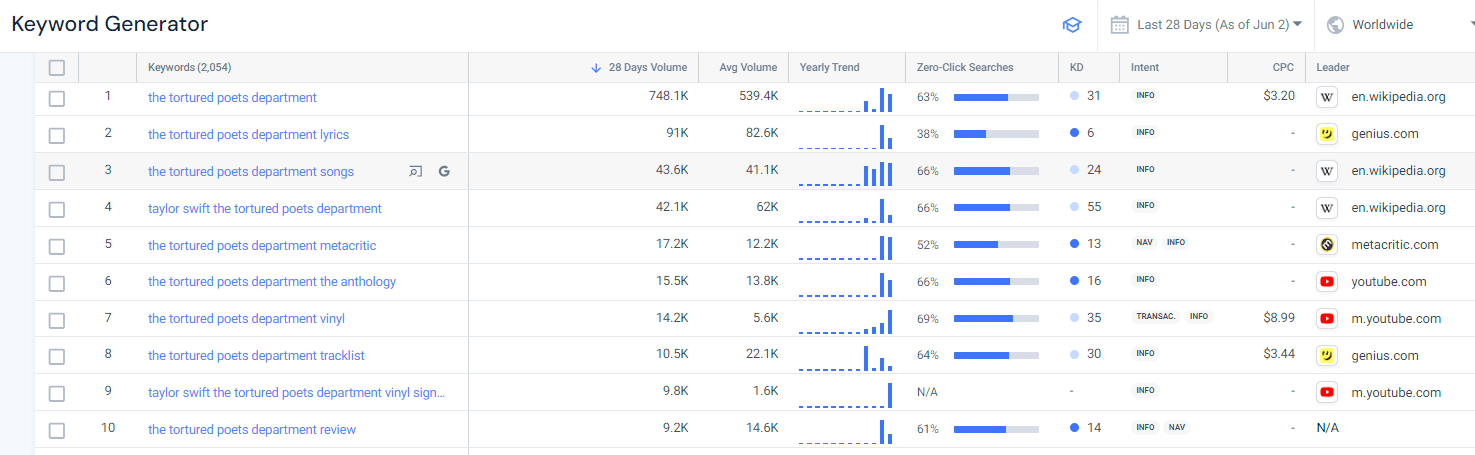Click en.wikipedia.org leader in row 1

(1398, 97)
